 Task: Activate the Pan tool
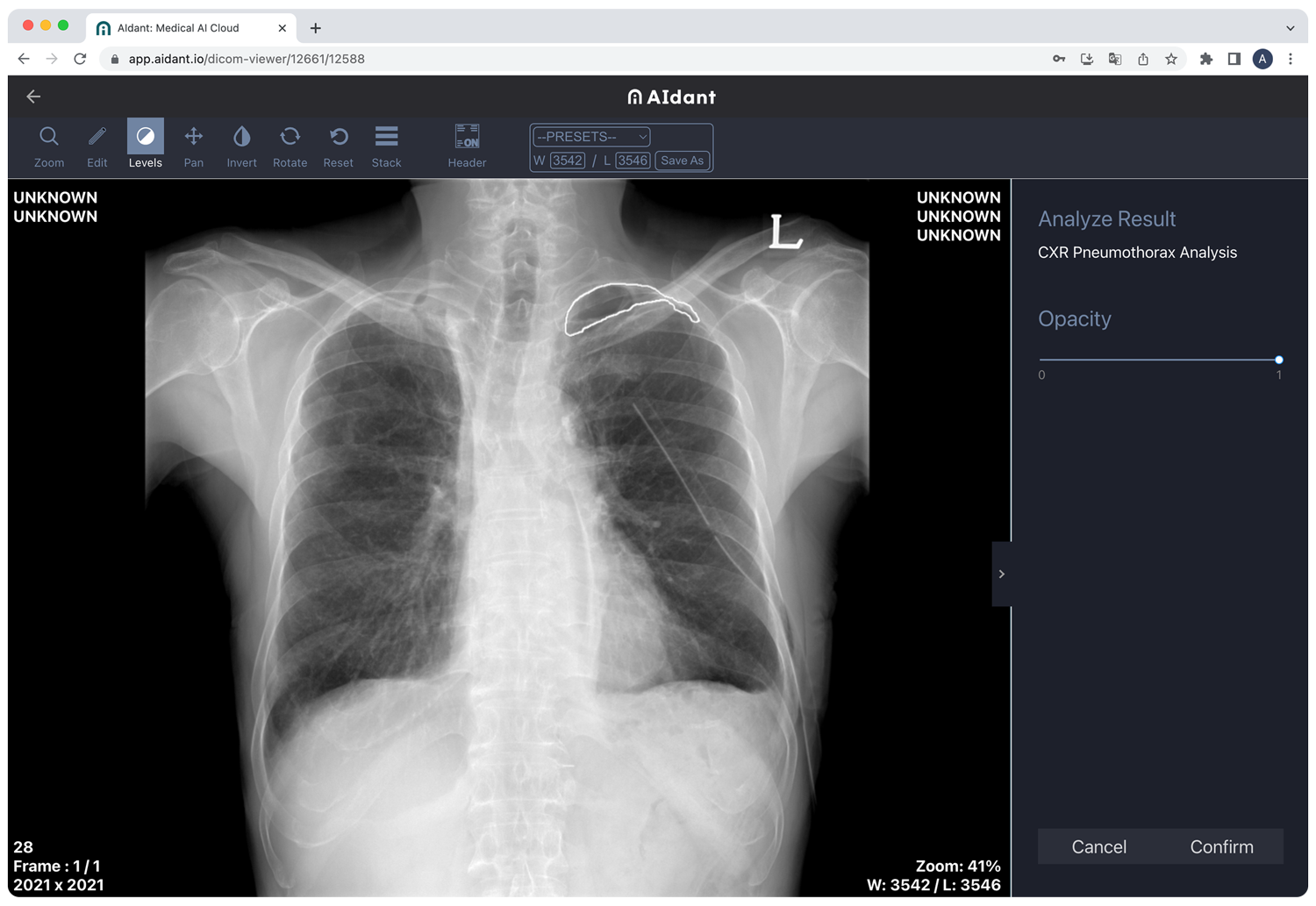coord(193,145)
